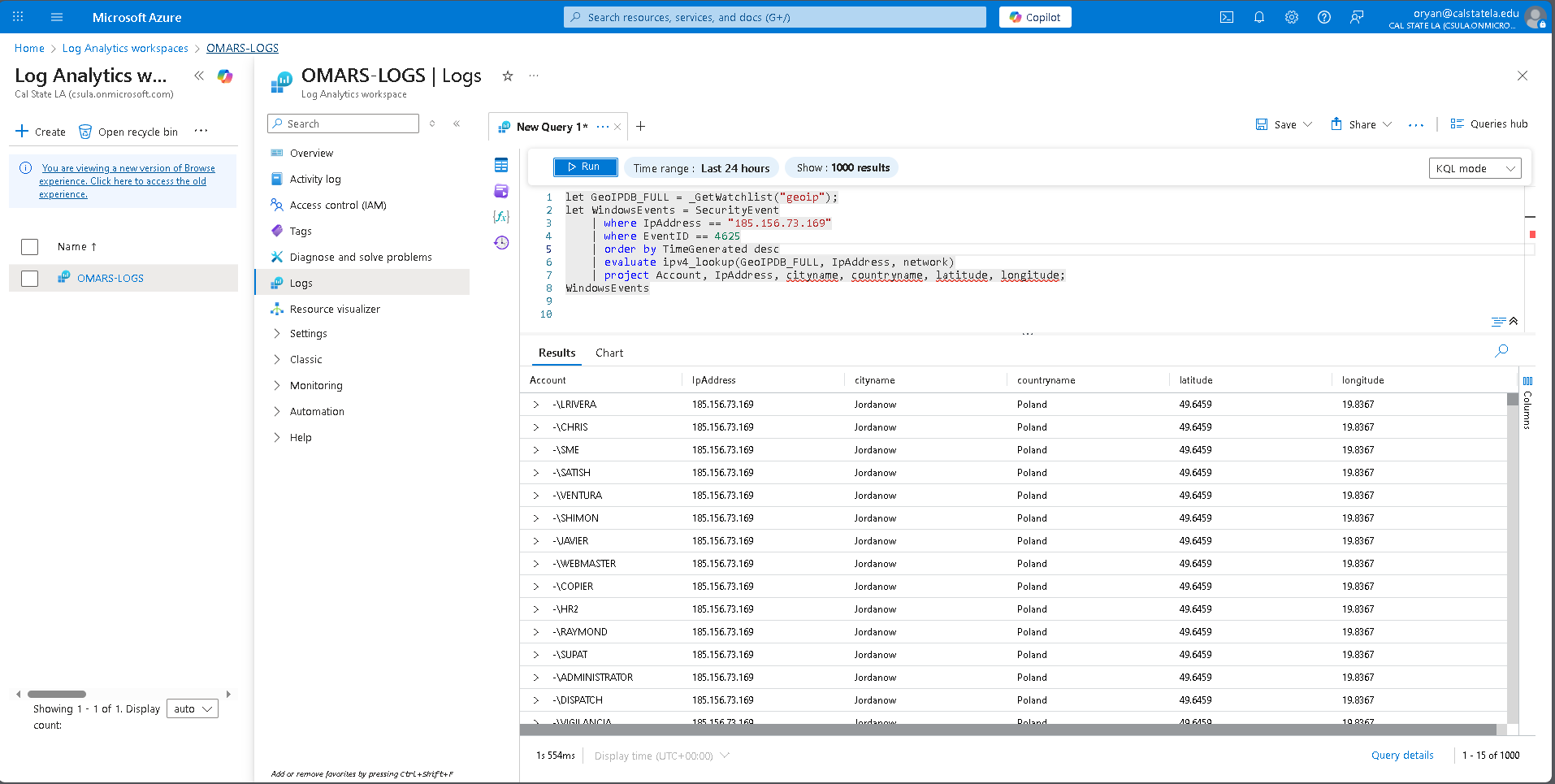Image resolution: width=1555 pixels, height=784 pixels.
Task: Open the Share dropdown
Action: (x=1362, y=124)
